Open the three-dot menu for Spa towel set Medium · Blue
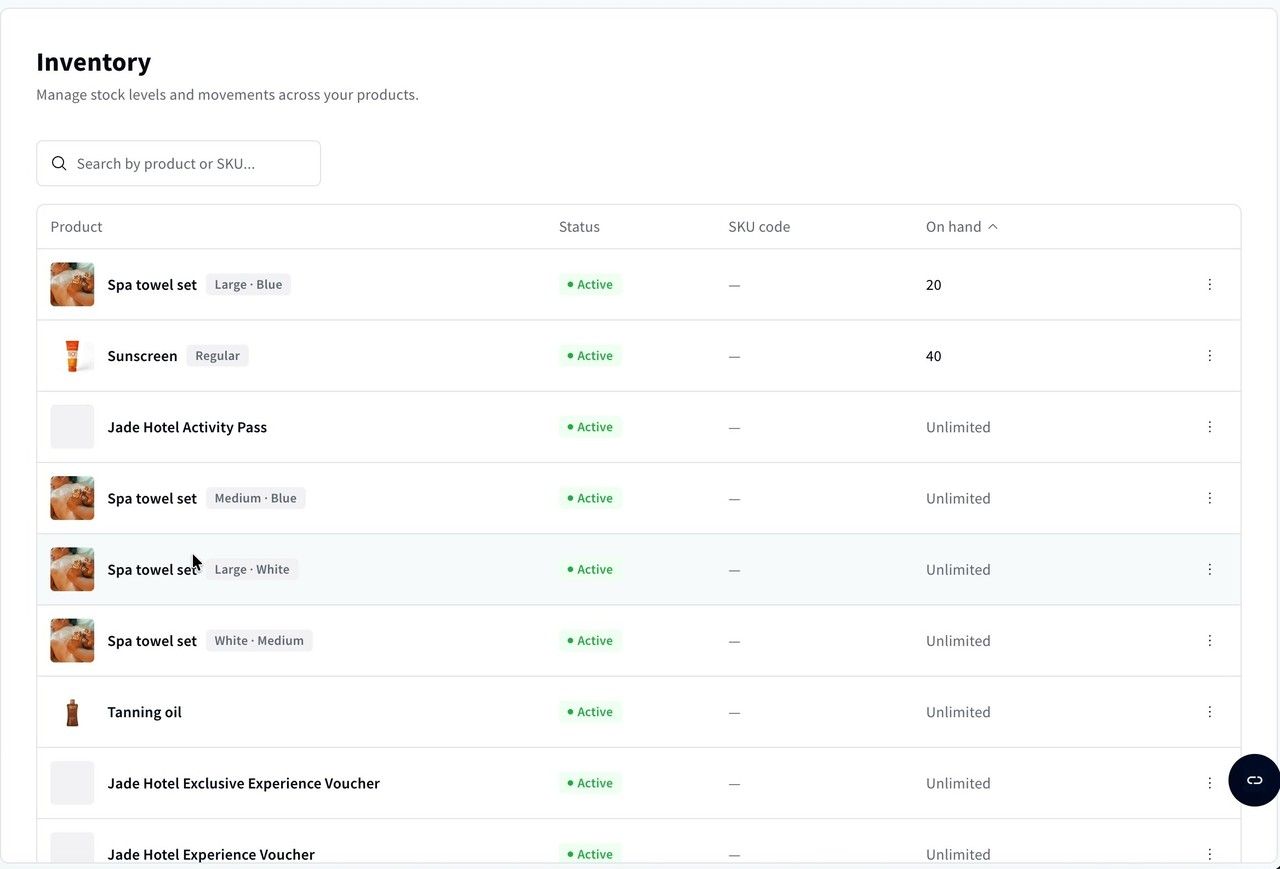 pos(1209,498)
